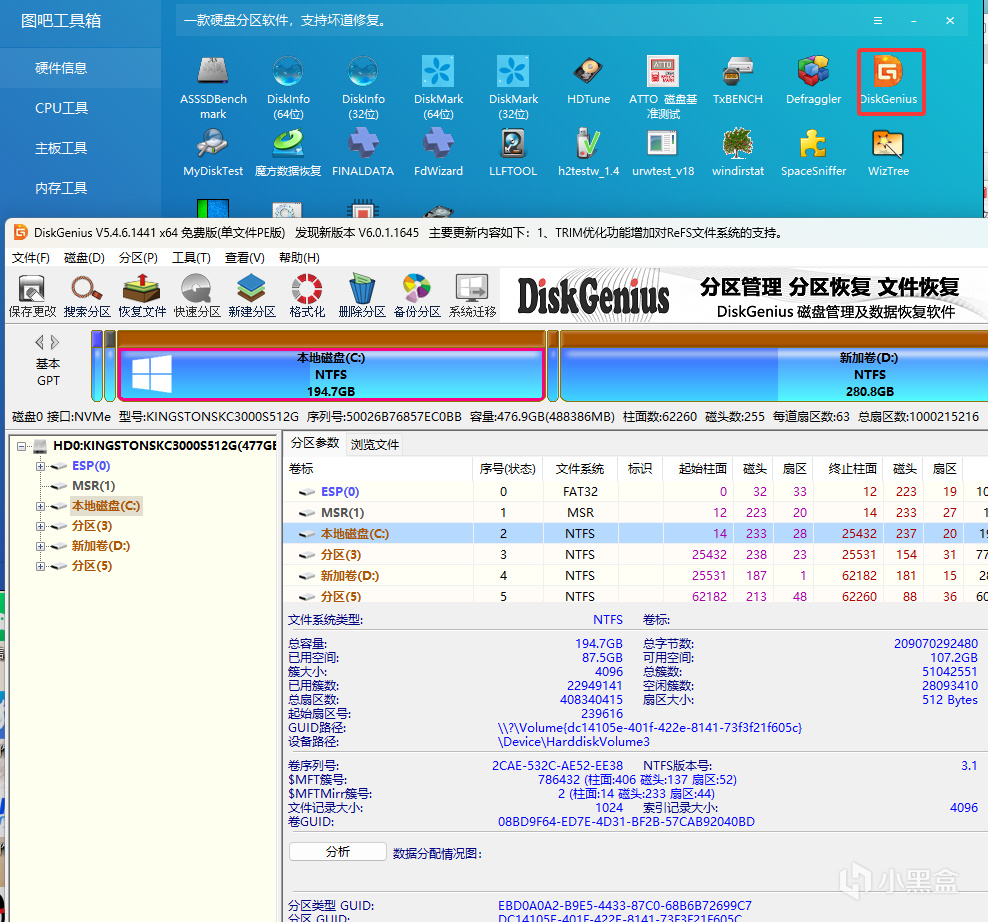Open ASSSDBenchmark in the toolbox

(x=213, y=87)
